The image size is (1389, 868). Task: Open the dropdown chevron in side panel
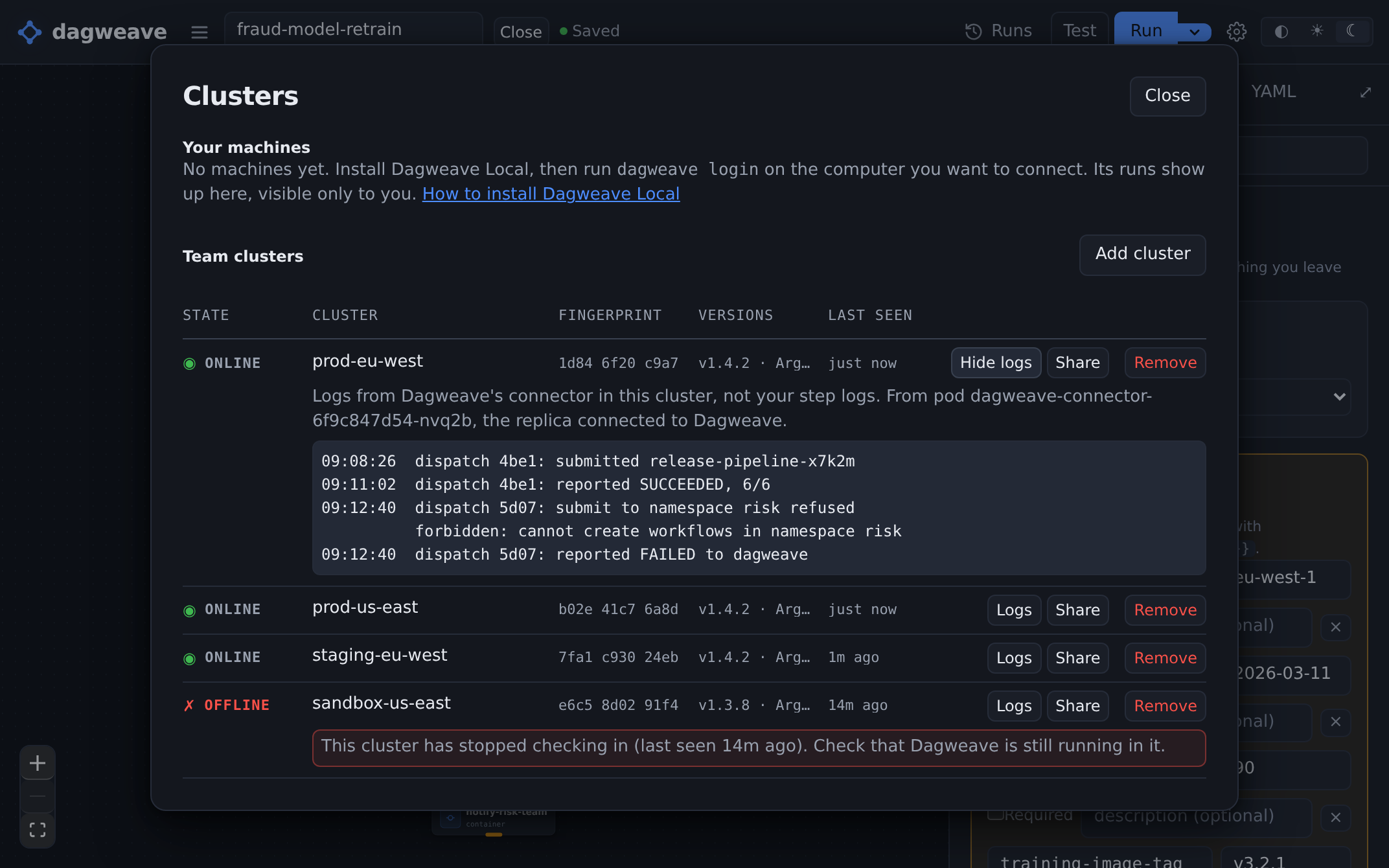pyautogui.click(x=1339, y=396)
